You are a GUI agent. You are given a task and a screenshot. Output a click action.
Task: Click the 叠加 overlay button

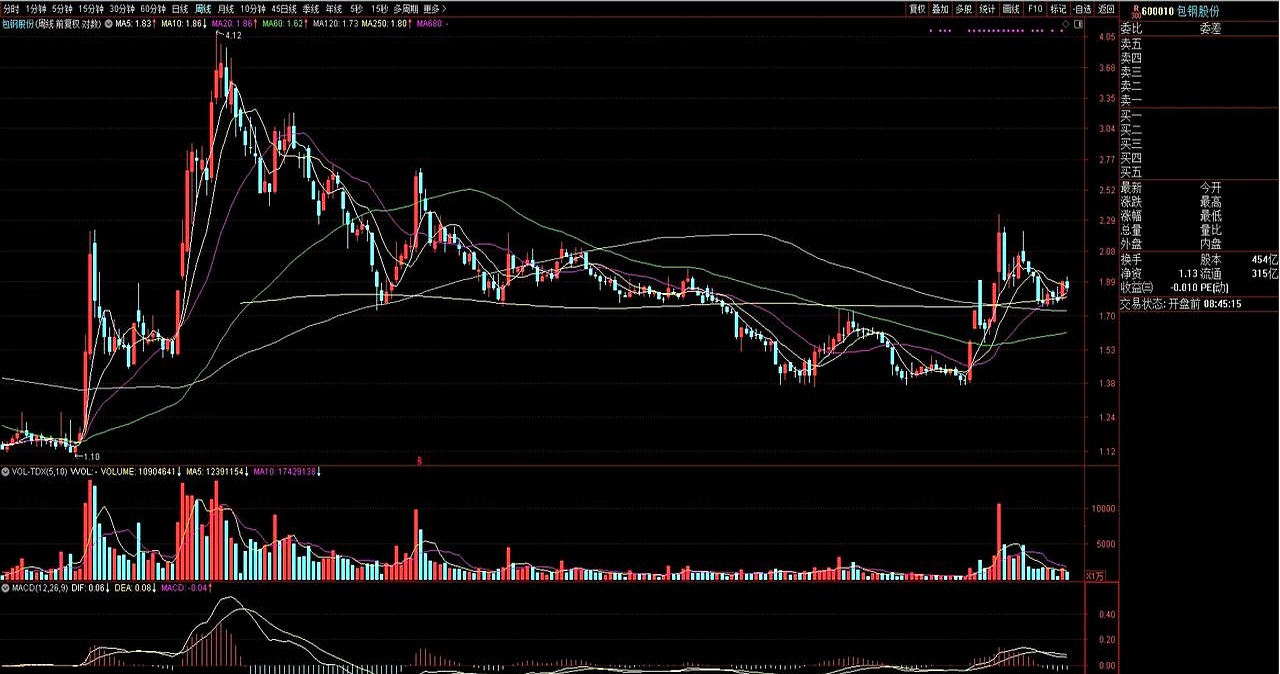point(940,8)
